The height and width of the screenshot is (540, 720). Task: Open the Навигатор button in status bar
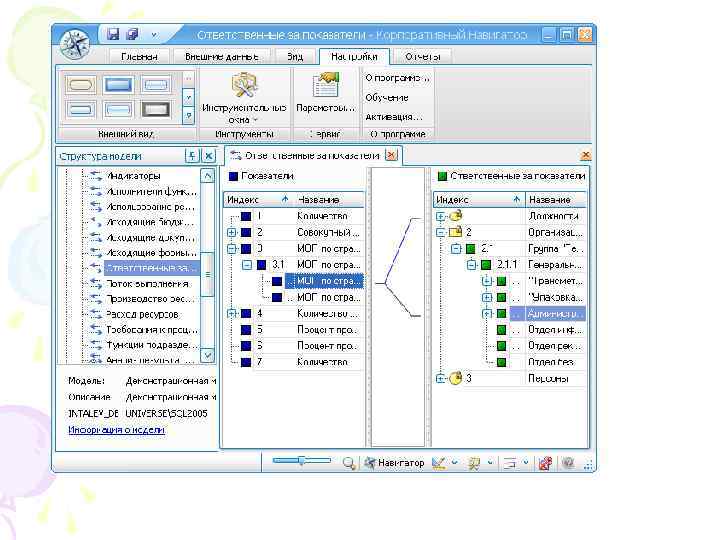[395, 463]
